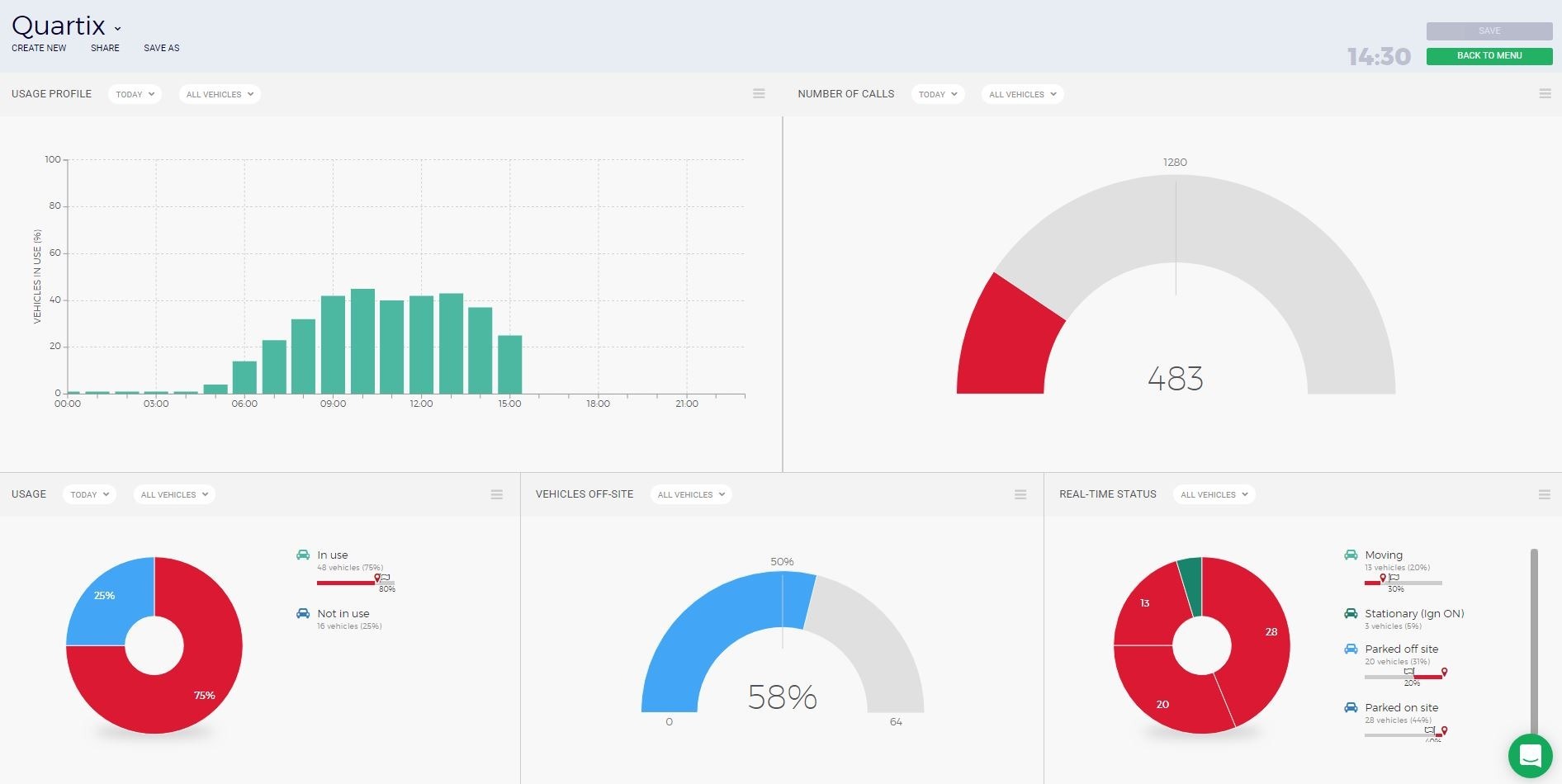The width and height of the screenshot is (1562, 784).
Task: Open the Usage Profile panel hamburger menu
Action: click(759, 94)
